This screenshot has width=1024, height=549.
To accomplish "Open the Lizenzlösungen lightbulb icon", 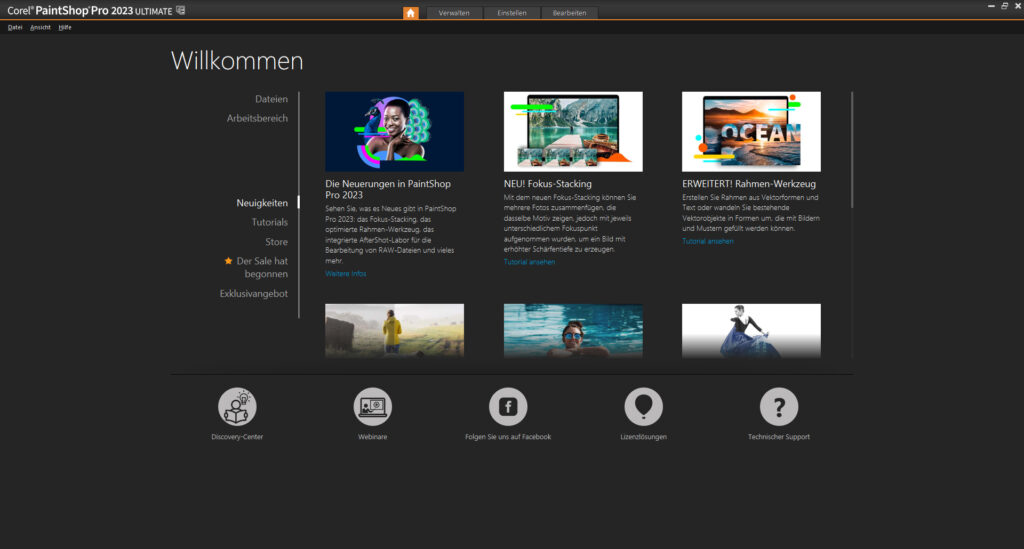I will [x=643, y=407].
